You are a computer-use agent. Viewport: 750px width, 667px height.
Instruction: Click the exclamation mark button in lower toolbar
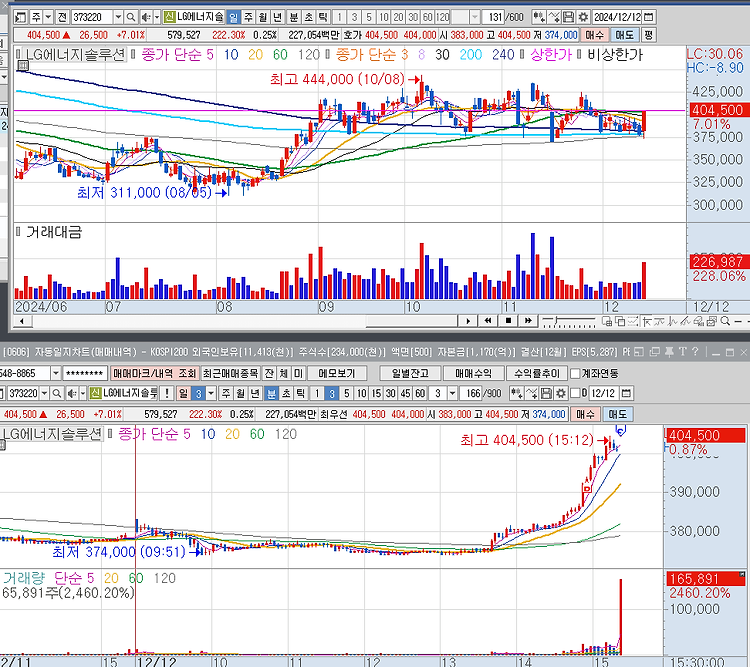tap(166, 393)
